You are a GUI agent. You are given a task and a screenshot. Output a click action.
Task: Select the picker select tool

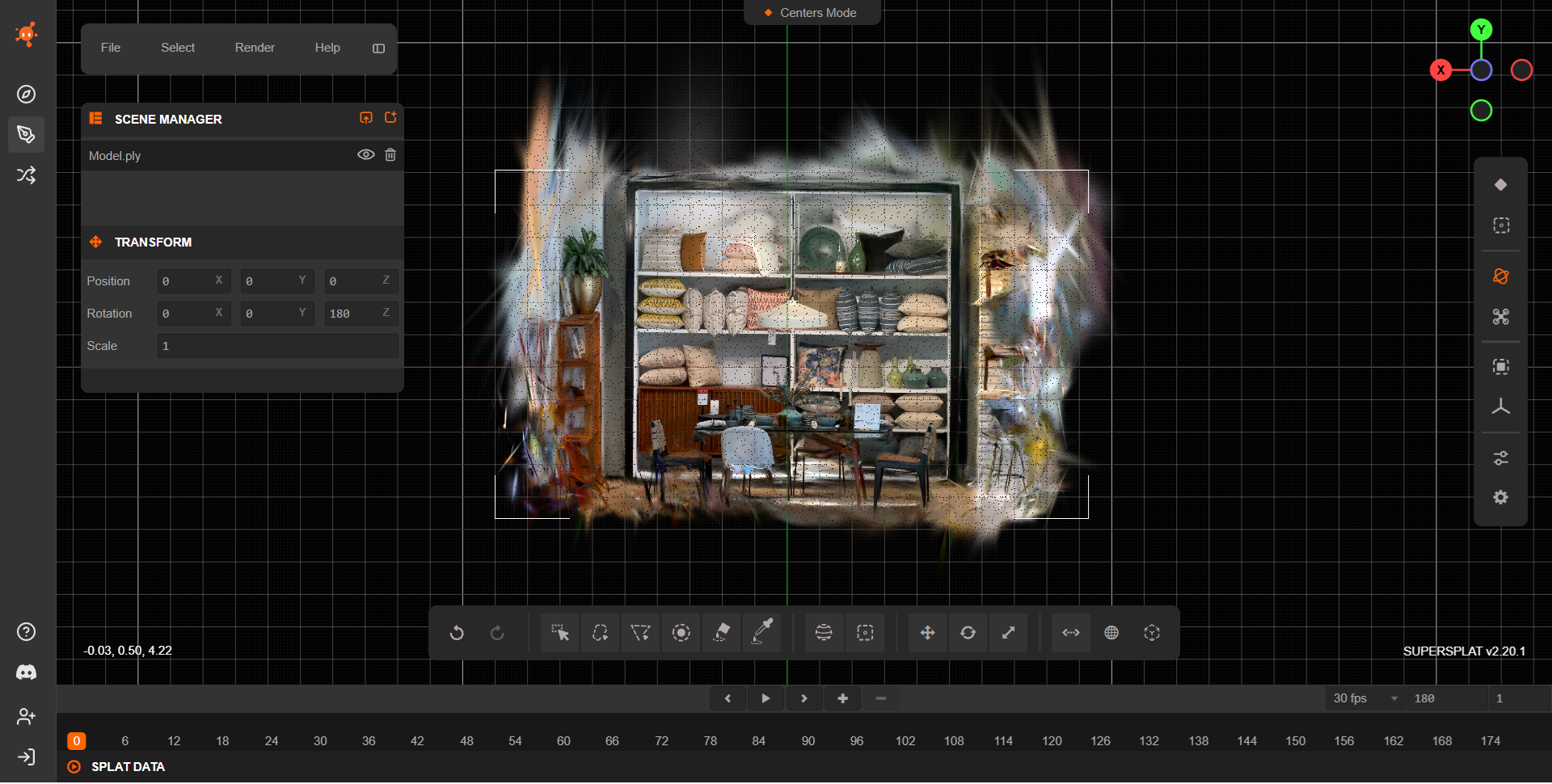click(x=559, y=633)
